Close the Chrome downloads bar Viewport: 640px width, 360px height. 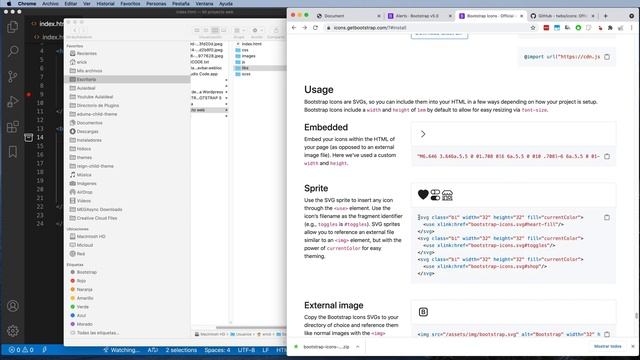click(633, 346)
